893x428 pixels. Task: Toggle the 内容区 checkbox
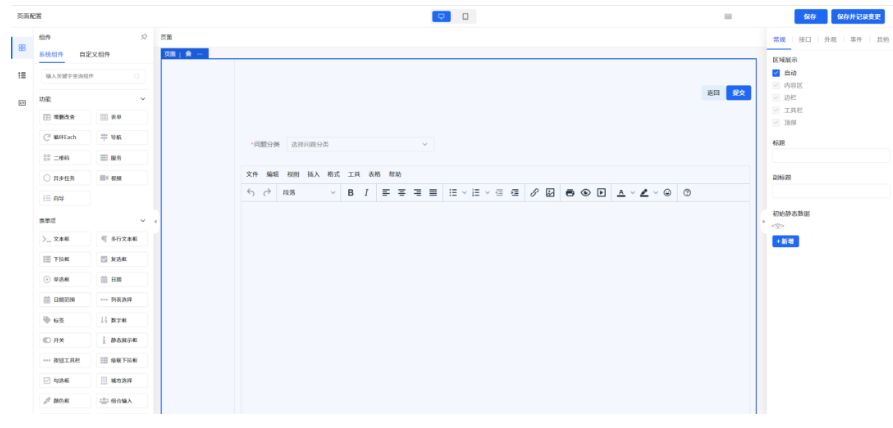click(776, 85)
